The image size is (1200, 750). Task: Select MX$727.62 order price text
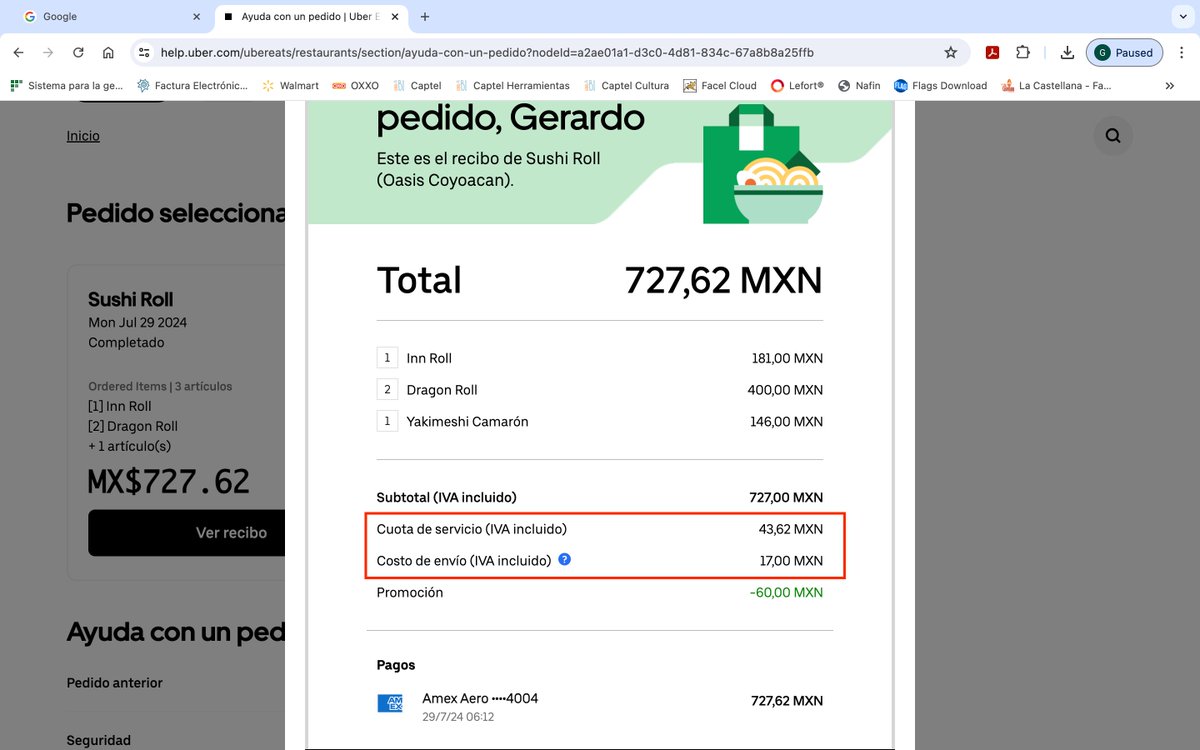[169, 482]
